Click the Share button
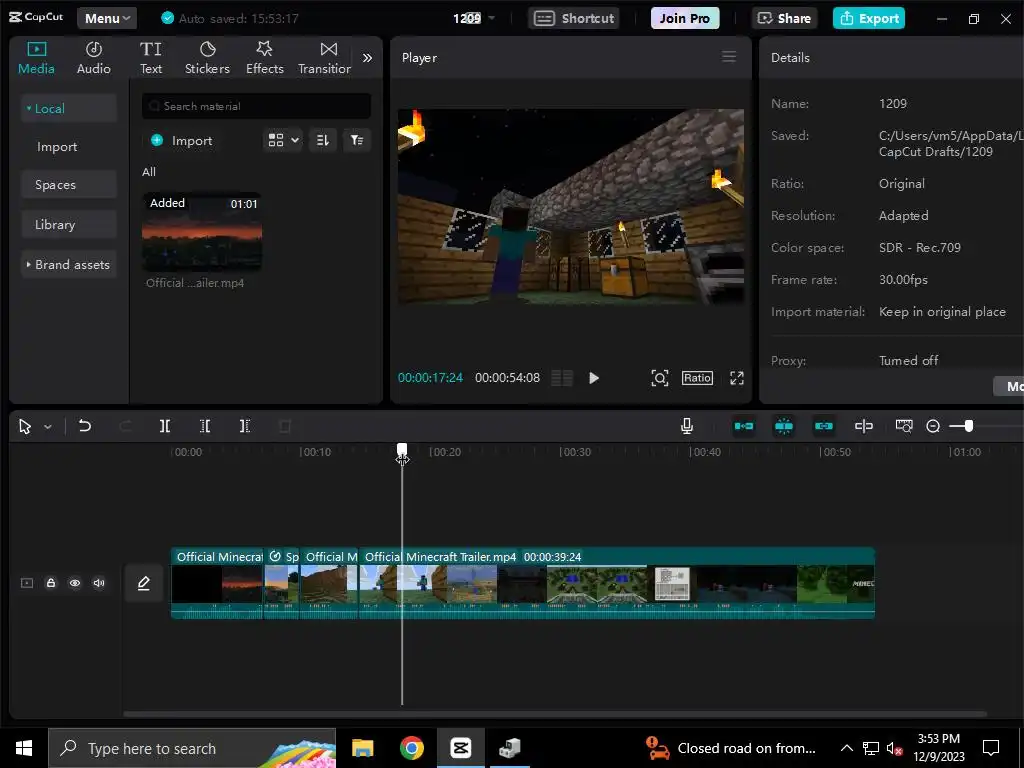This screenshot has height=768, width=1024. pyautogui.click(x=784, y=18)
